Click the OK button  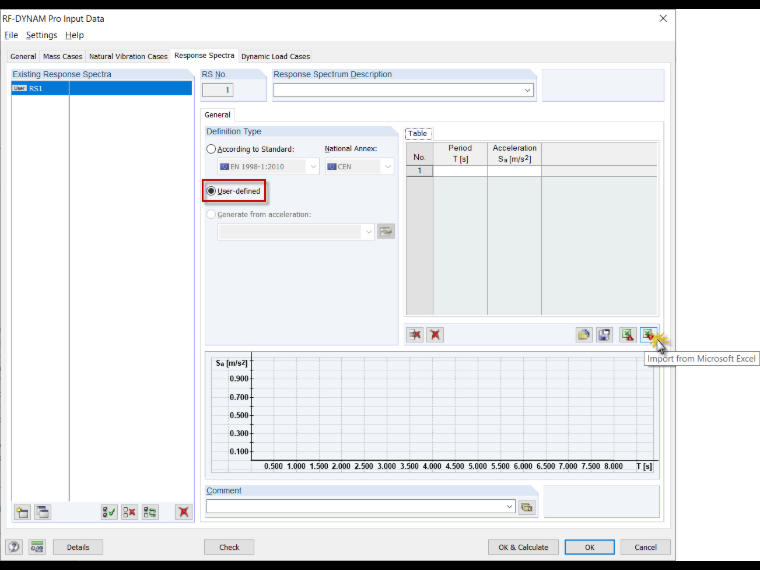tap(589, 547)
